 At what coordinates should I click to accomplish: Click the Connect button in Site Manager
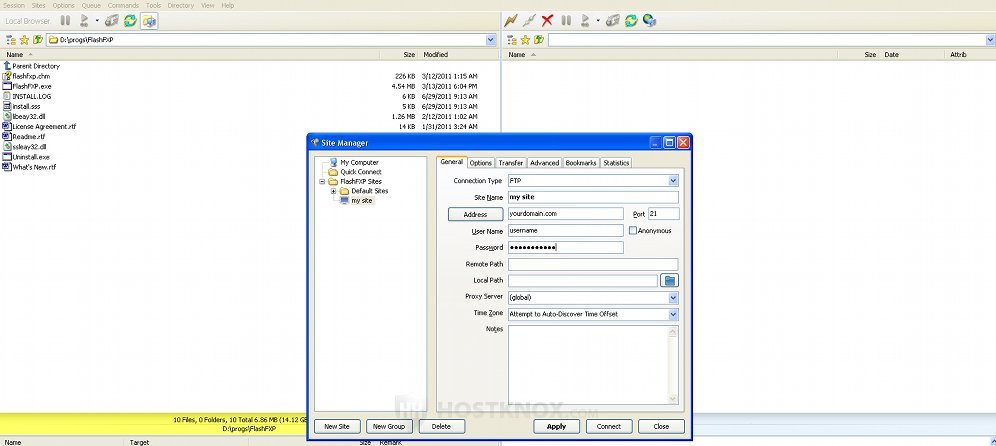click(x=609, y=426)
